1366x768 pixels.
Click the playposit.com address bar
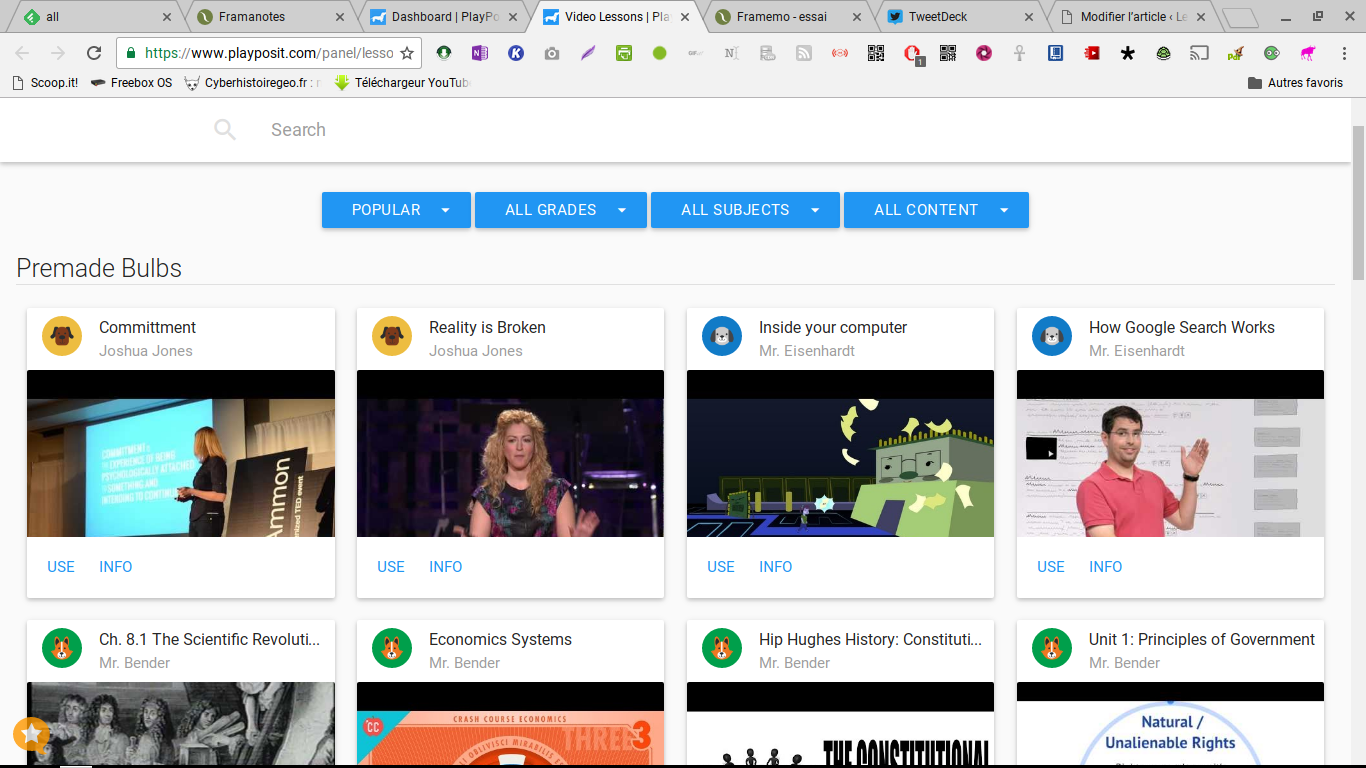269,53
